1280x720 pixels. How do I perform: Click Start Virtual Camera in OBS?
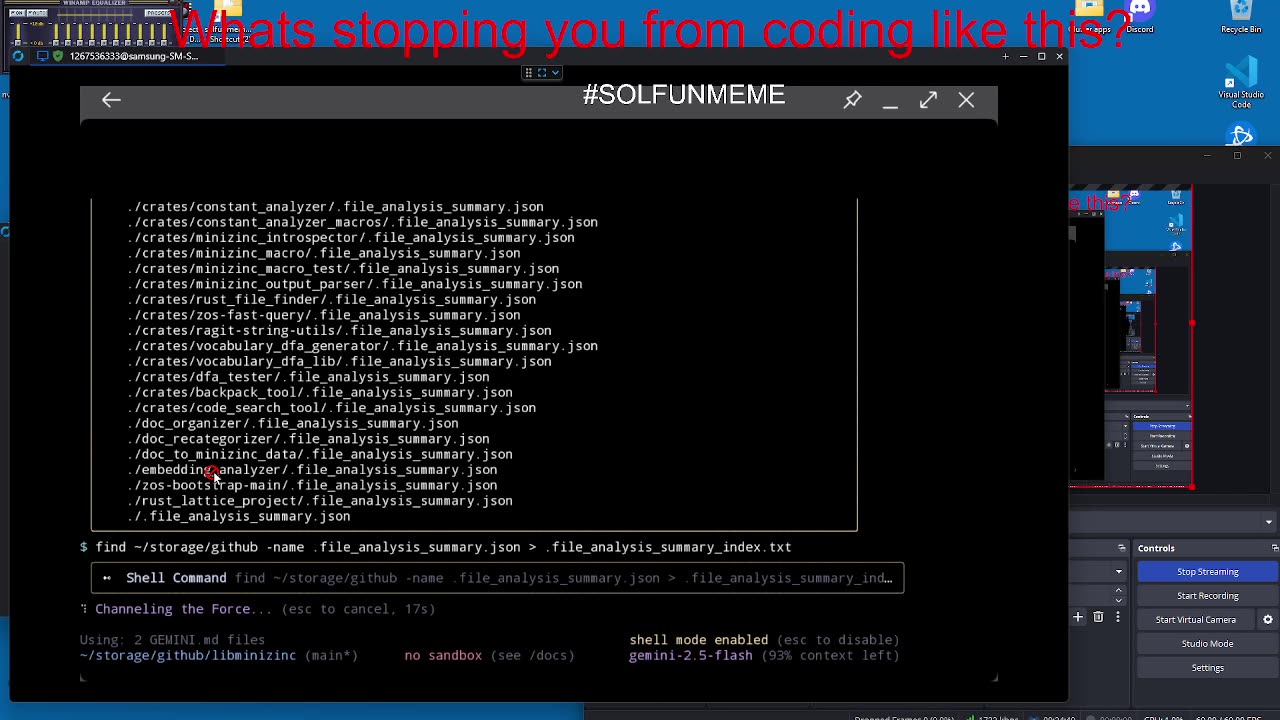[x=1196, y=620]
